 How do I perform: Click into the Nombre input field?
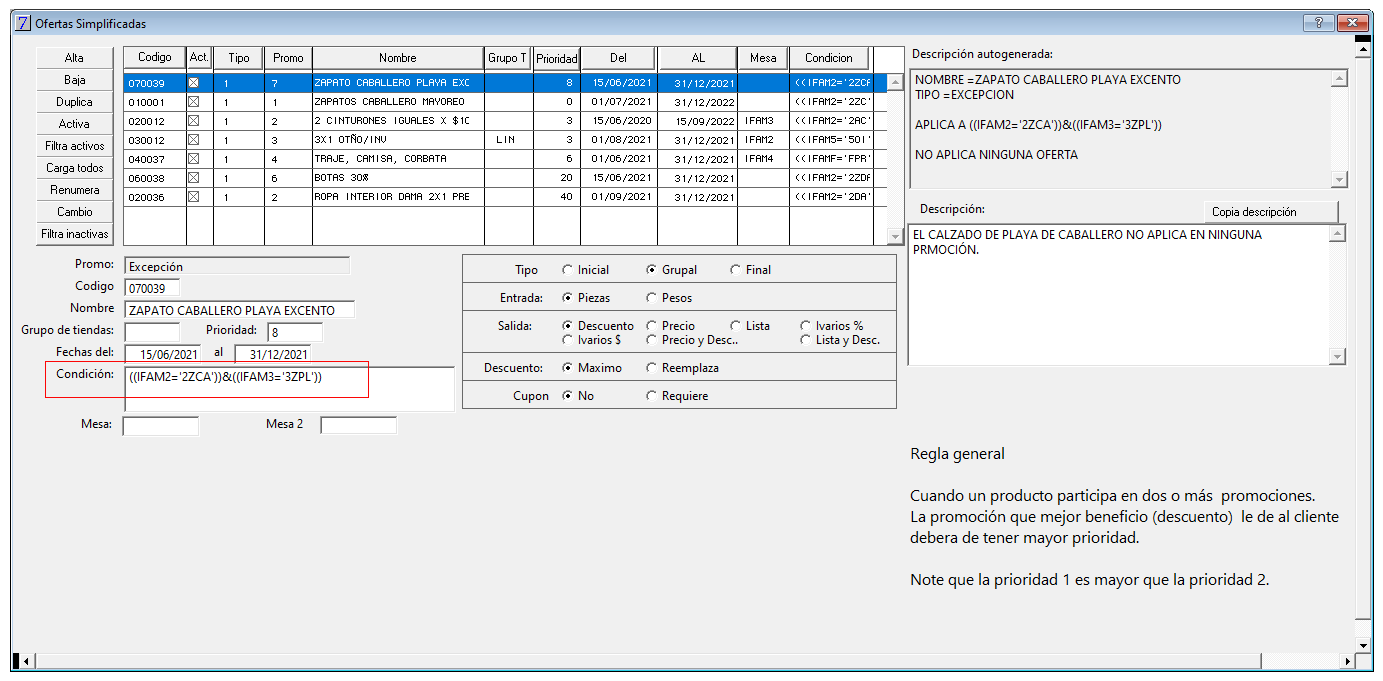pos(239,310)
